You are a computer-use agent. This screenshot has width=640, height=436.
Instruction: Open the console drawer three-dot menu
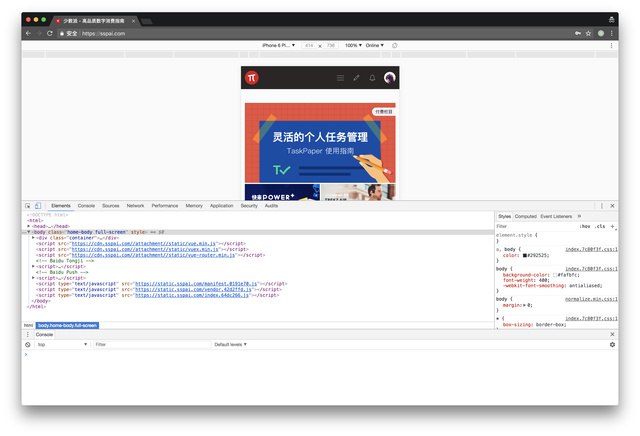pos(28,334)
